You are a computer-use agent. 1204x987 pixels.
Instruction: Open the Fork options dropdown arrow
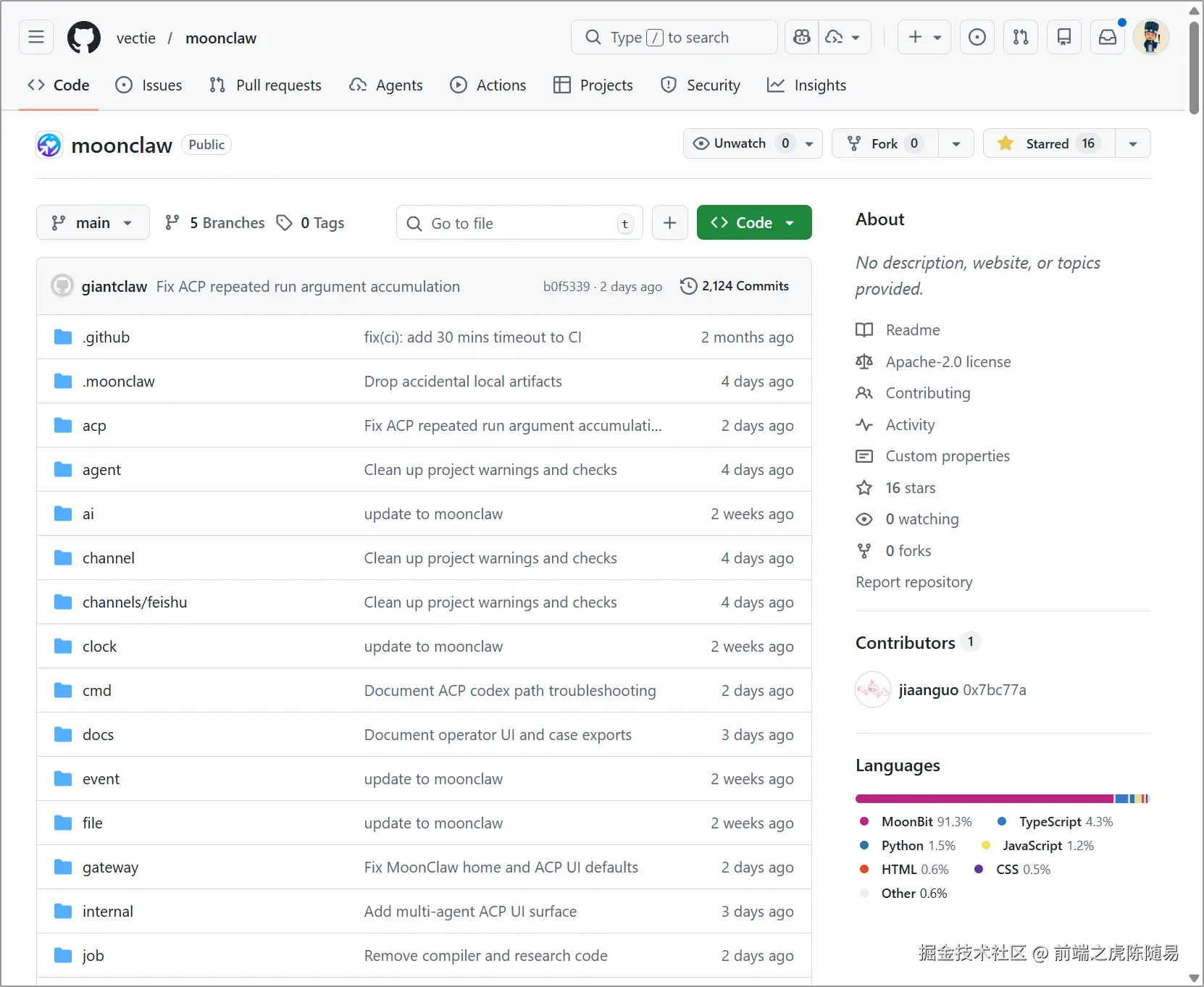(x=956, y=143)
